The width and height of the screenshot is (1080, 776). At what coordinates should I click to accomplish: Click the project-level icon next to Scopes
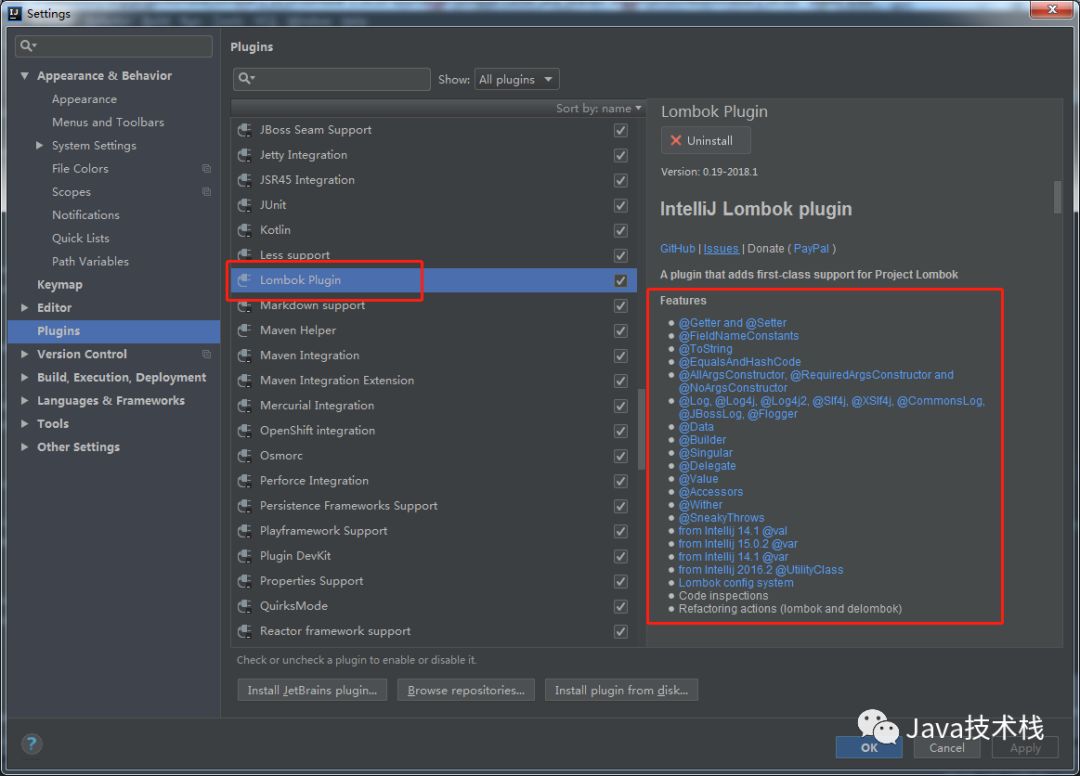click(x=206, y=191)
